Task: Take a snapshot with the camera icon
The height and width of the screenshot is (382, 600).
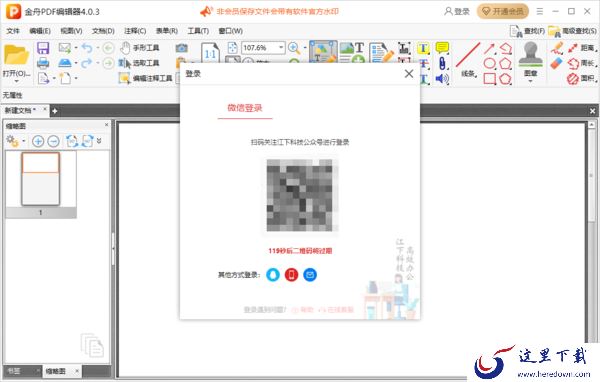Action: click(182, 48)
